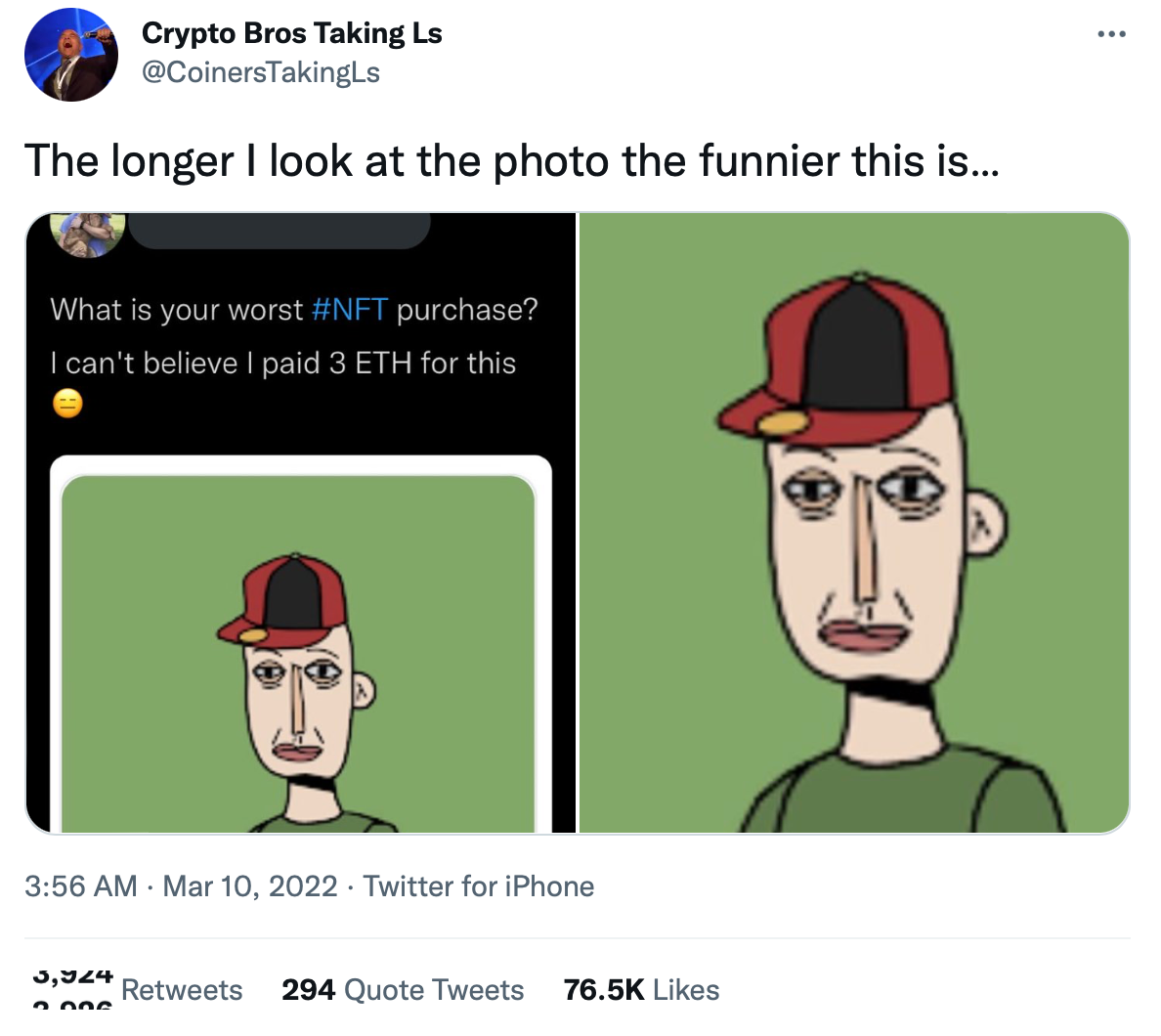This screenshot has height=1036, width=1161.
Task: Open the left screenshot image of the NFT tweet
Action: point(301,523)
